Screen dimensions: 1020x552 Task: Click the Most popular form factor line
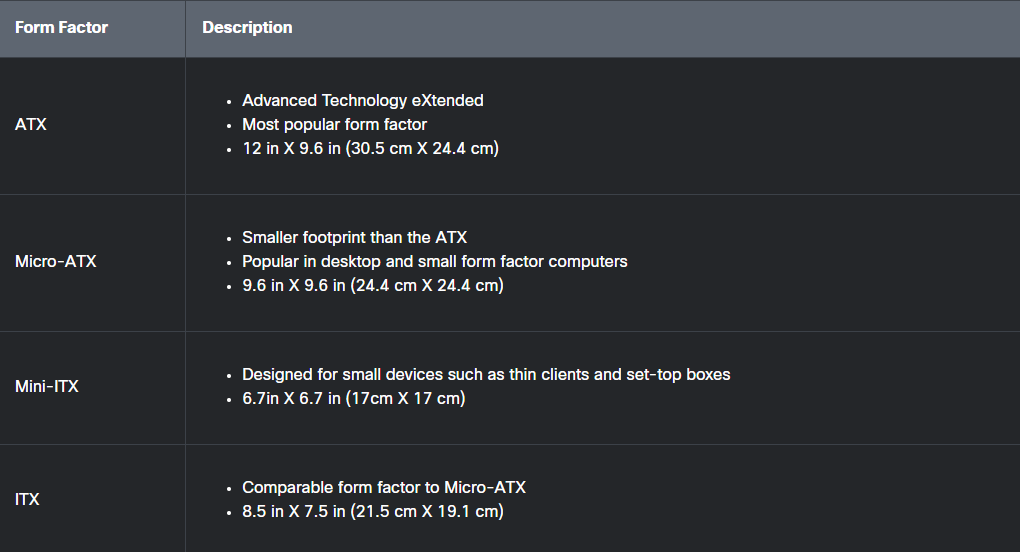(334, 125)
